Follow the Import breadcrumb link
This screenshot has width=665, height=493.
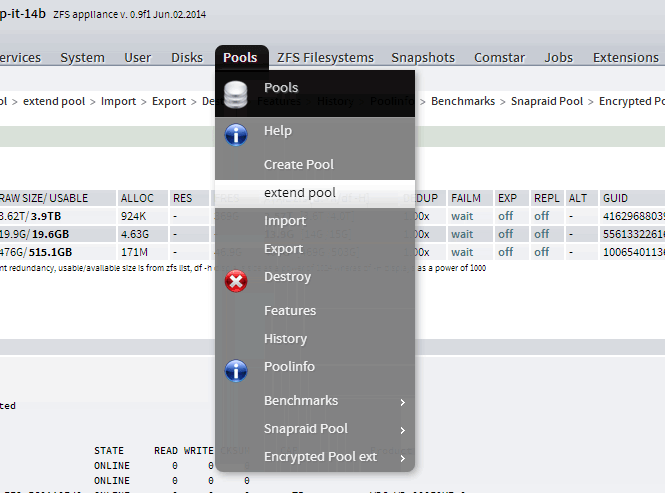coord(118,101)
